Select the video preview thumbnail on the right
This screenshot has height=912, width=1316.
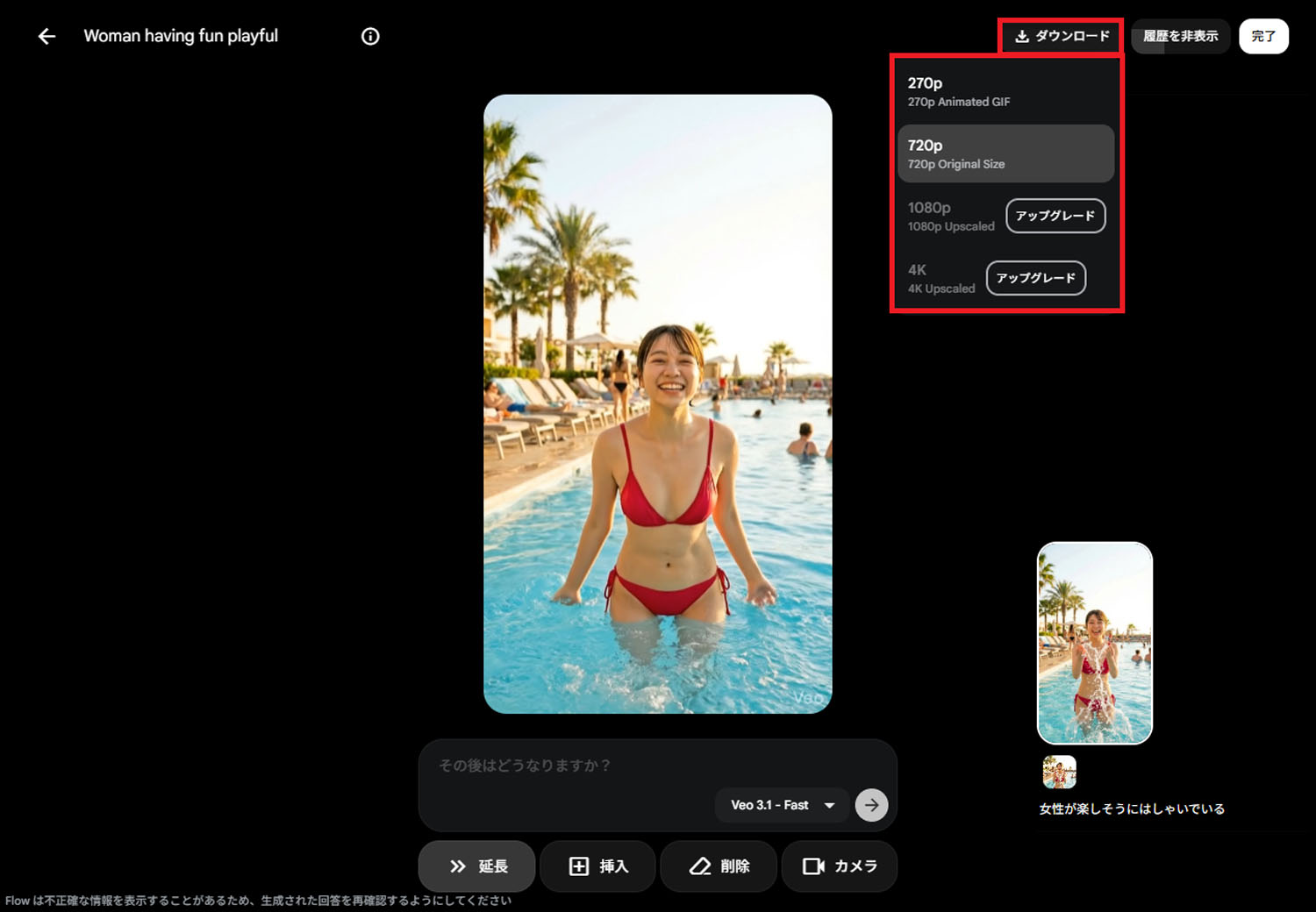[1094, 642]
